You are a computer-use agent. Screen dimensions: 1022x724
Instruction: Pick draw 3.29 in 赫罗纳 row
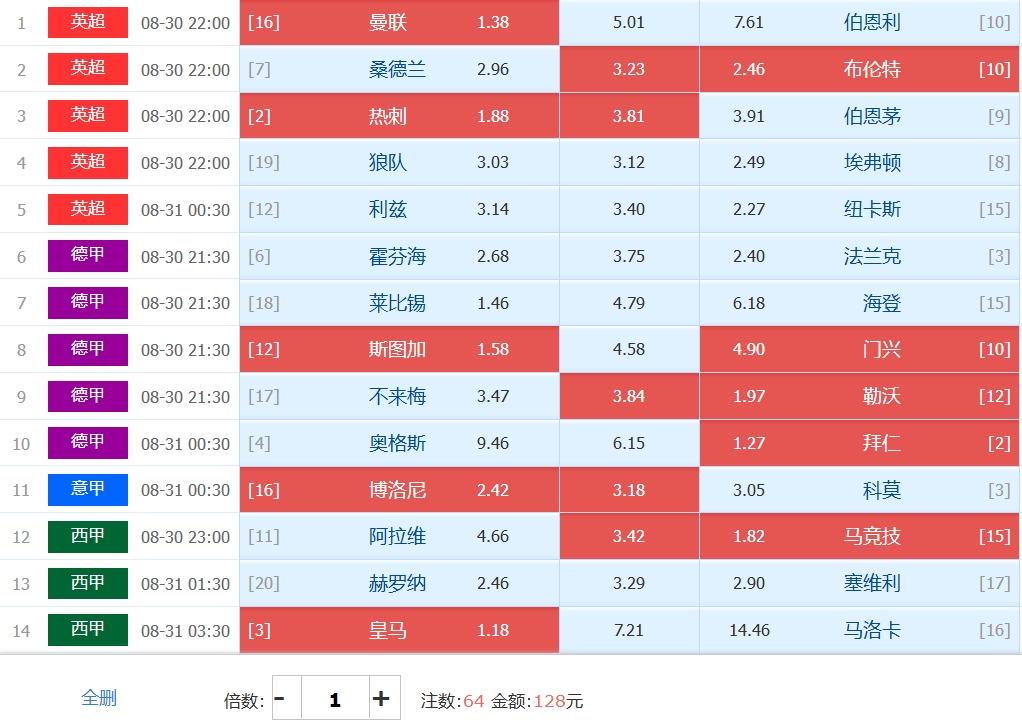629,583
